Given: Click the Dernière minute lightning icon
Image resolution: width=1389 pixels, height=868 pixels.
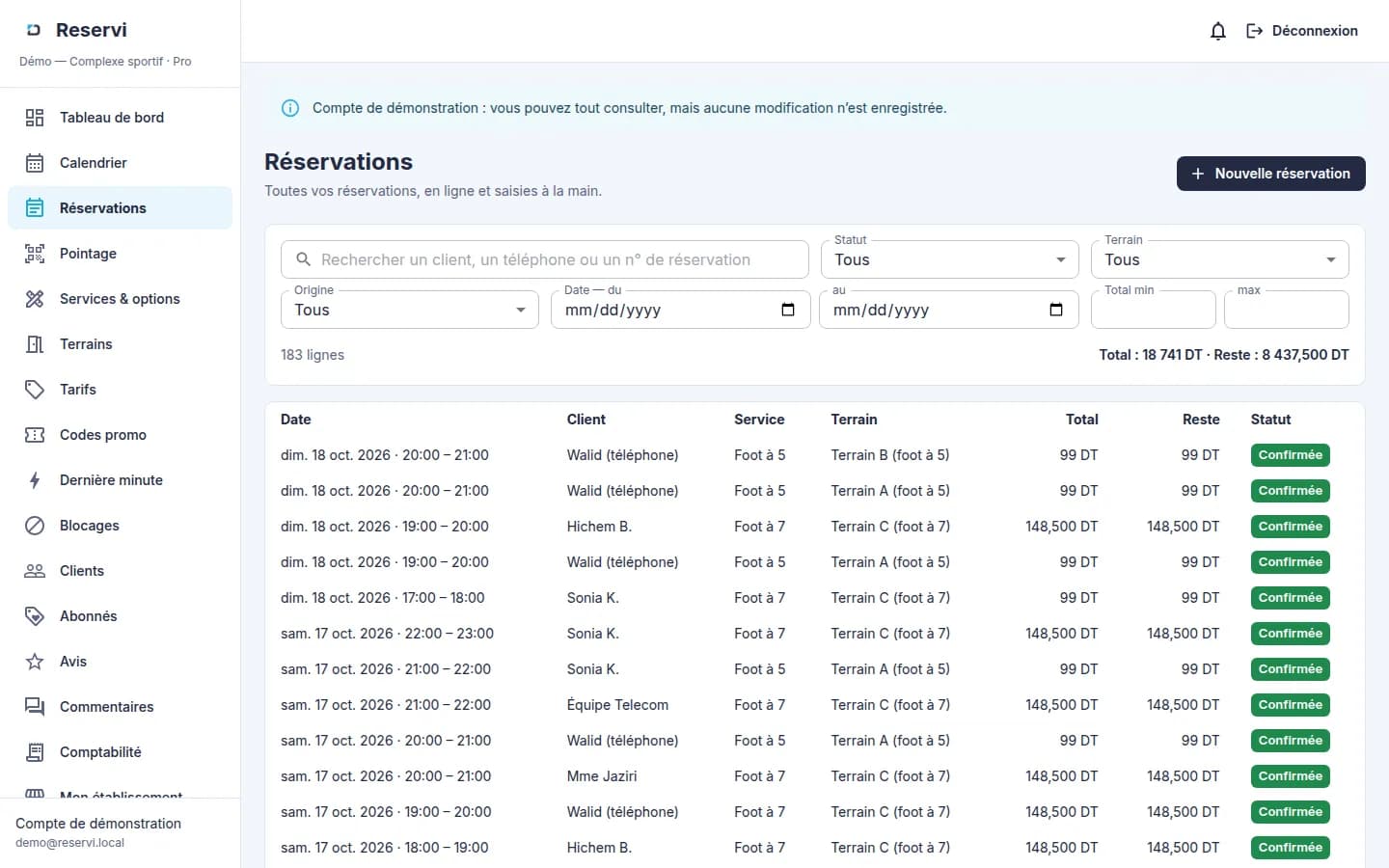Looking at the screenshot, I should coord(35,480).
